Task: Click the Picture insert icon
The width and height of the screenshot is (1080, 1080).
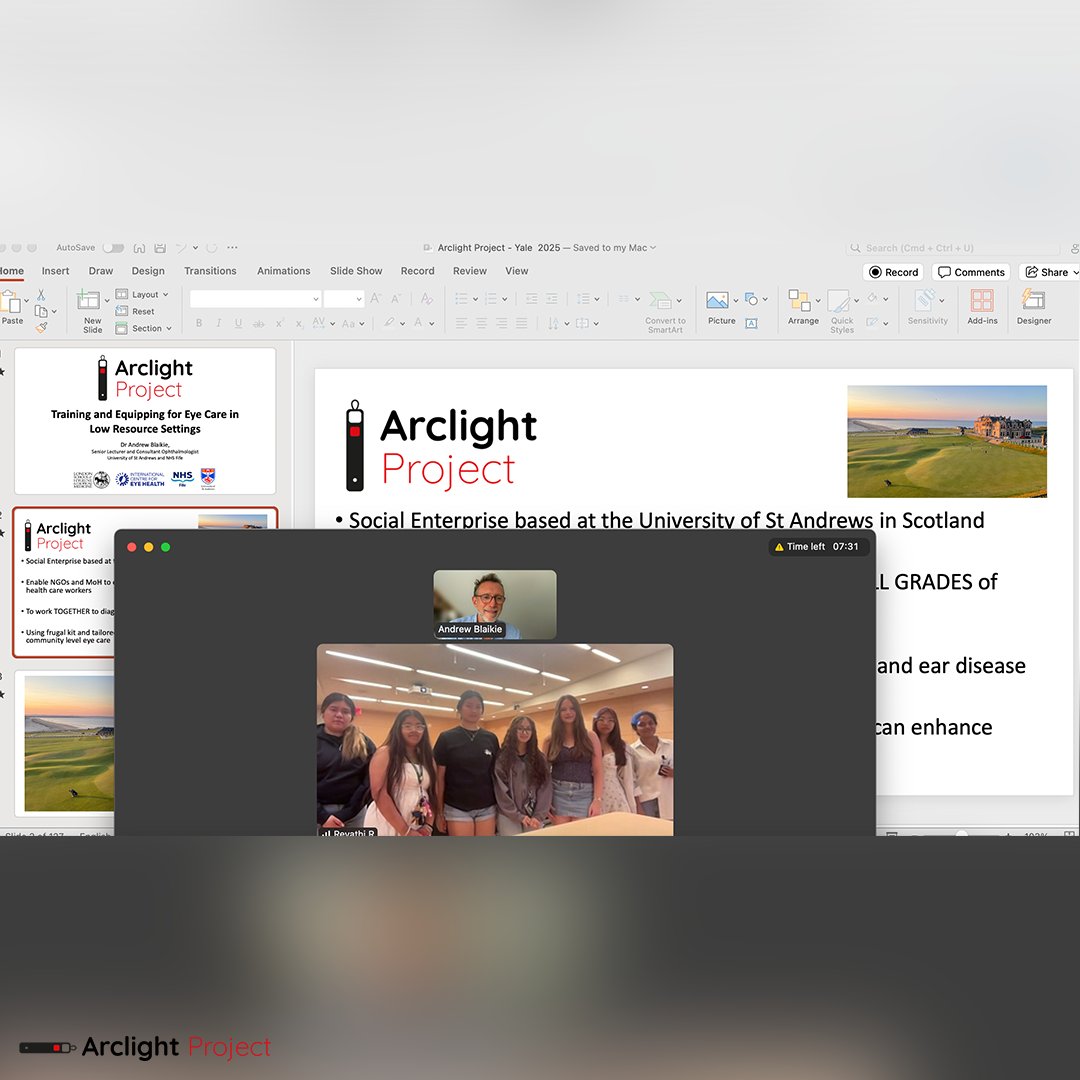Action: pos(717,300)
